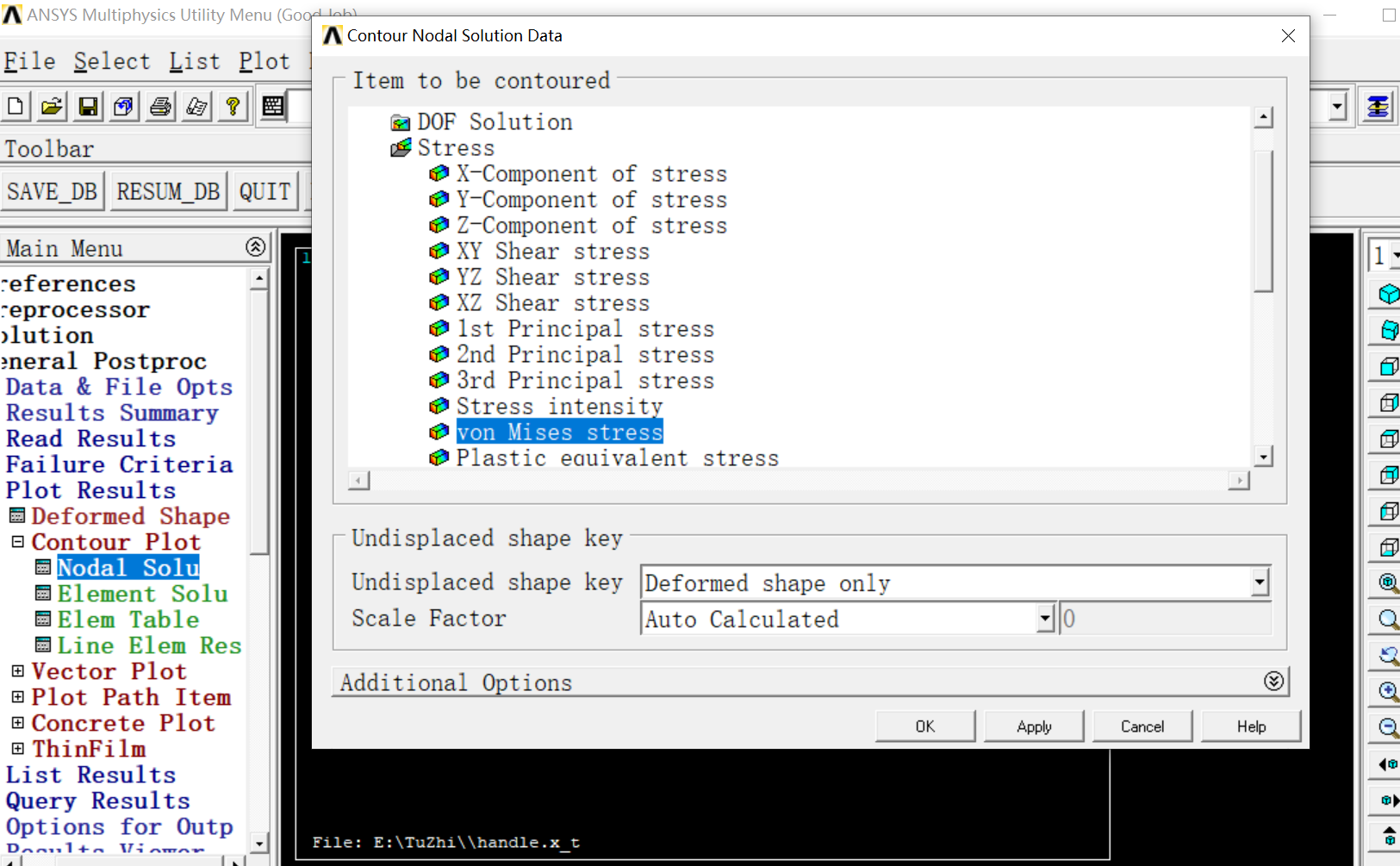The width and height of the screenshot is (1400, 866).
Task: Open a model using the open folder icon
Action: click(x=51, y=105)
